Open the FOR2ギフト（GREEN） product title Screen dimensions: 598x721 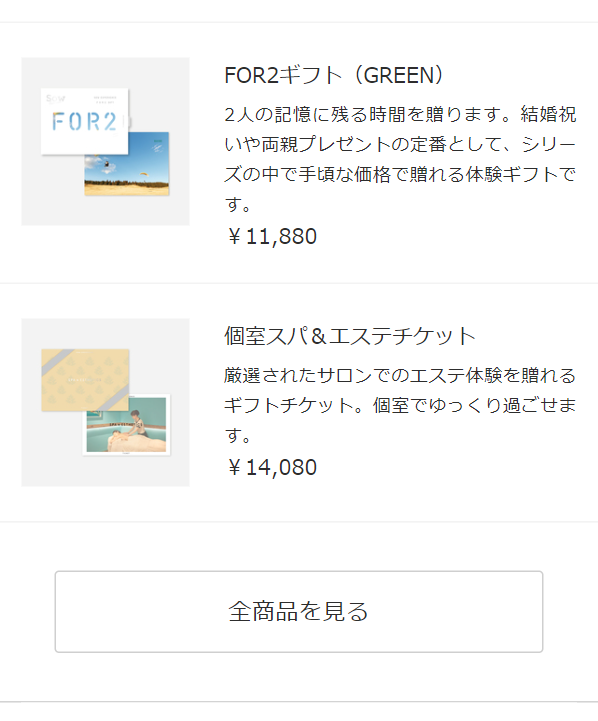334,75
